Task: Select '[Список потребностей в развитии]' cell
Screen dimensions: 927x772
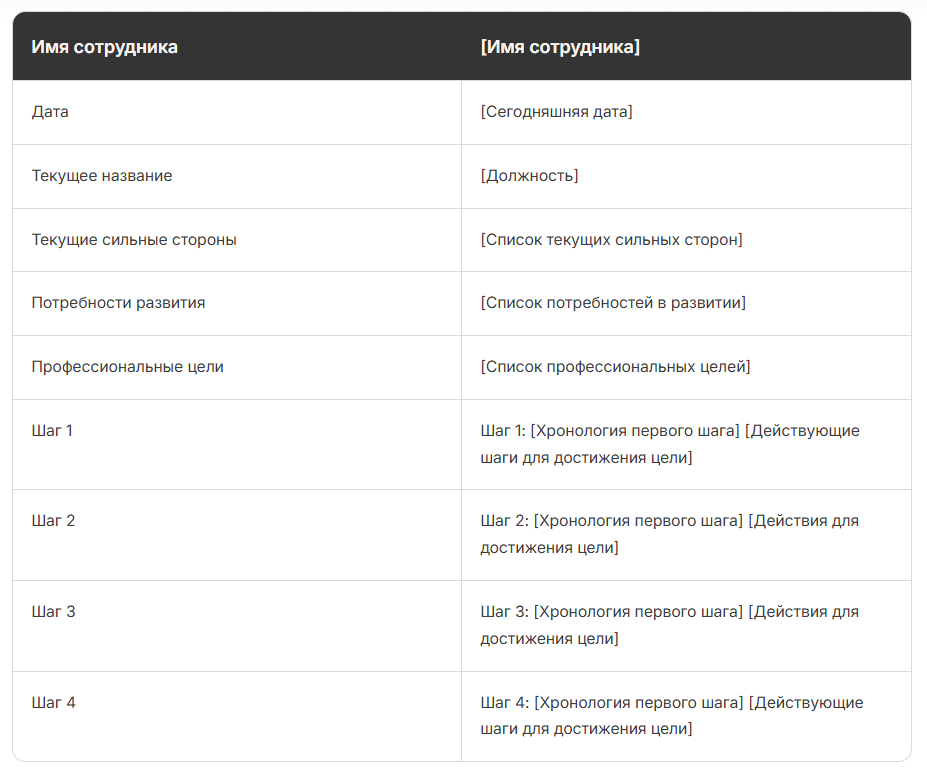Action: click(x=613, y=303)
